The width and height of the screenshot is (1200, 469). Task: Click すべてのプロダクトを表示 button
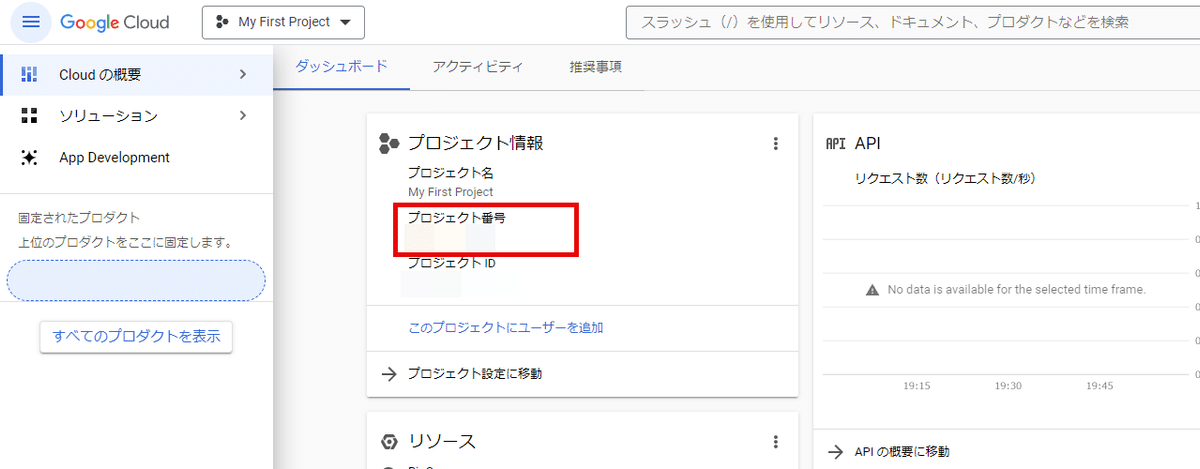(136, 336)
